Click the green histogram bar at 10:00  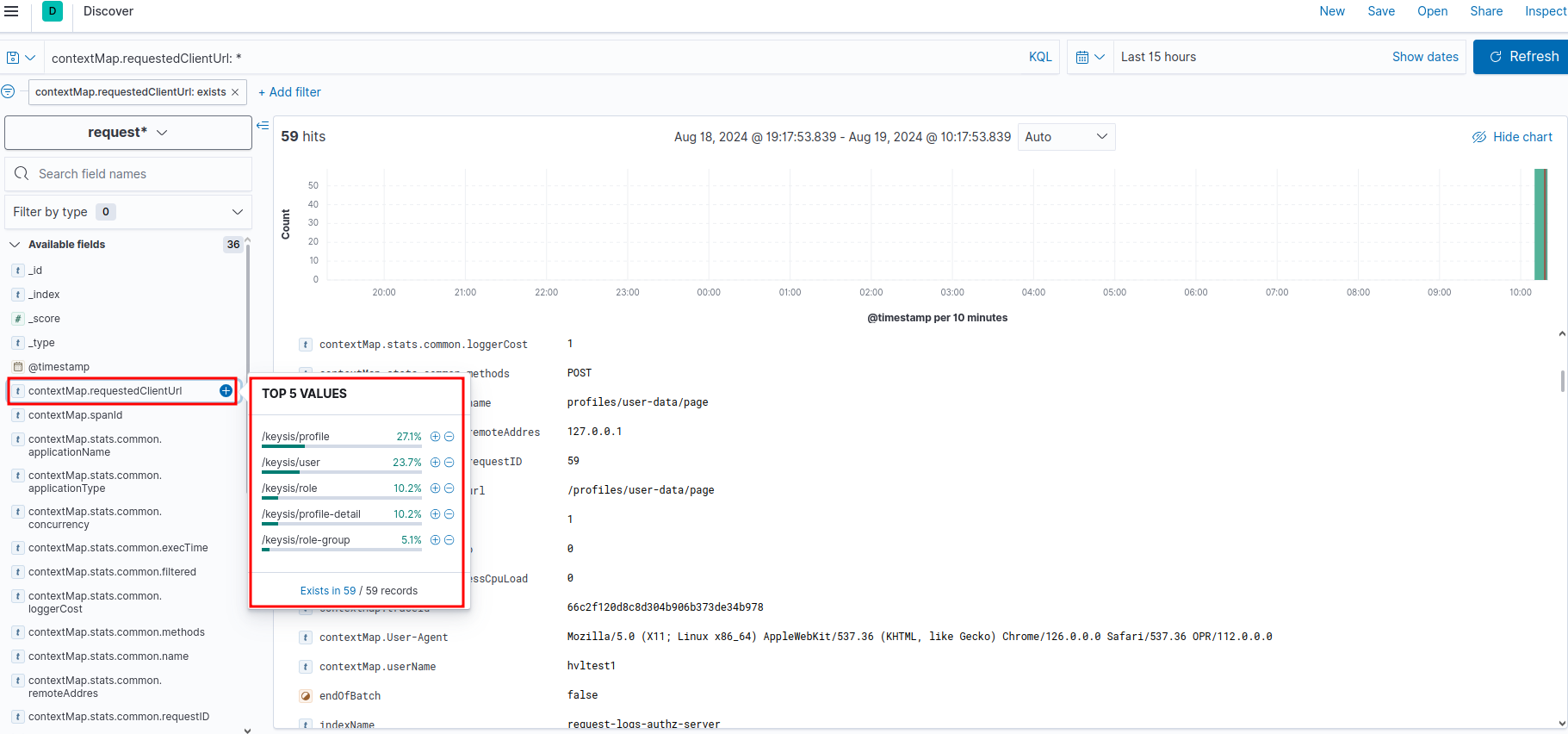[1540, 224]
